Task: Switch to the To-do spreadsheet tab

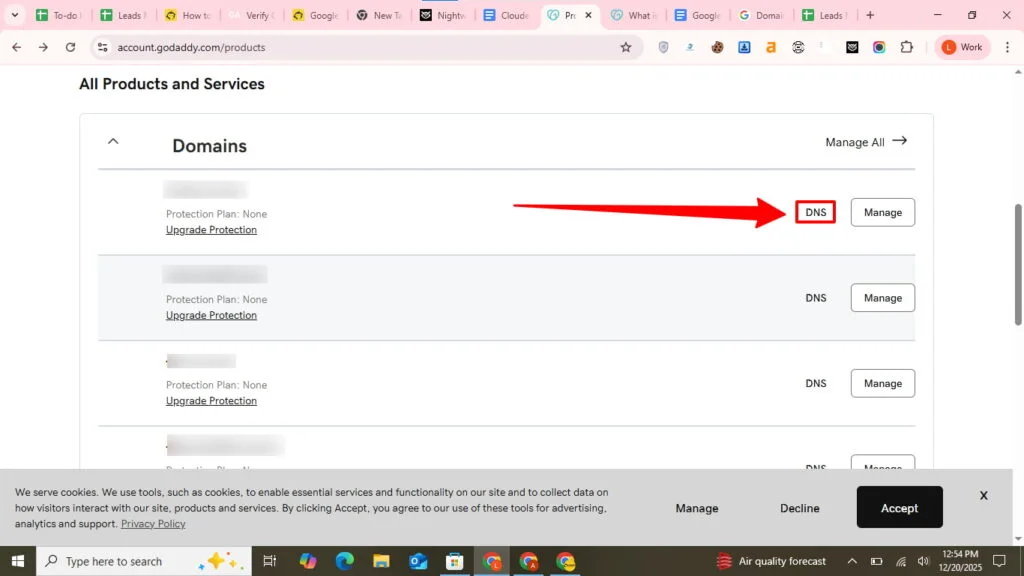Action: (59, 15)
